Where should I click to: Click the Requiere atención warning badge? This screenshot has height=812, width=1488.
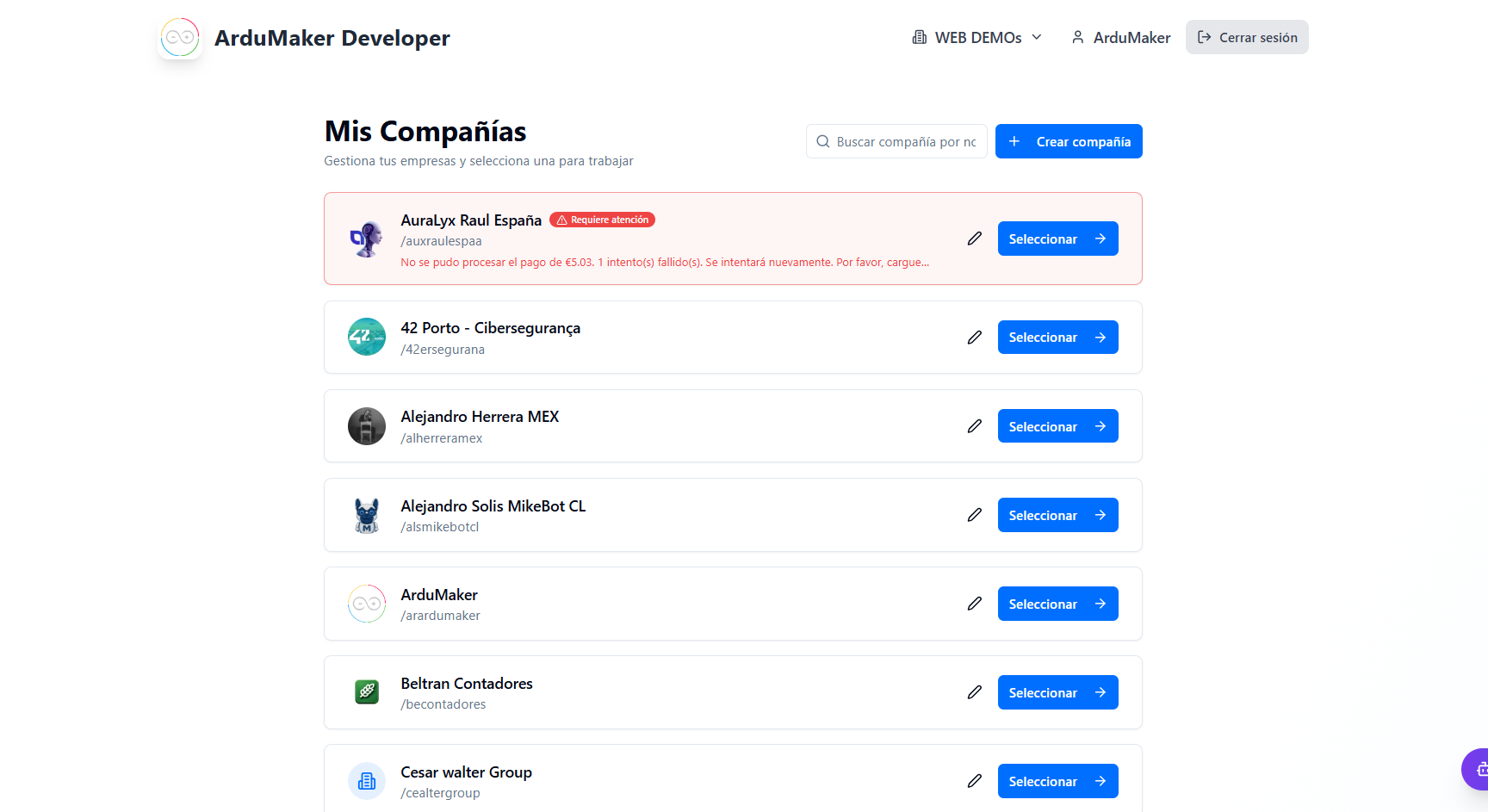(602, 220)
